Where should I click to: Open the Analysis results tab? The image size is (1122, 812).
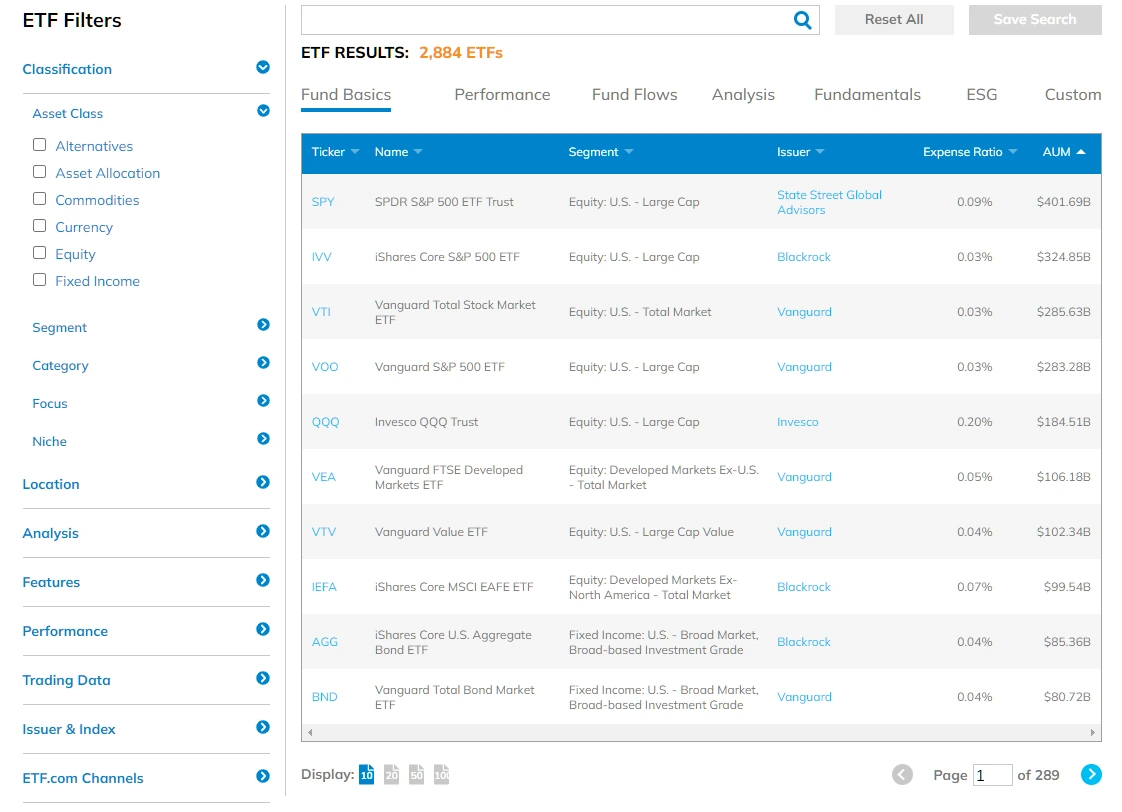click(743, 94)
